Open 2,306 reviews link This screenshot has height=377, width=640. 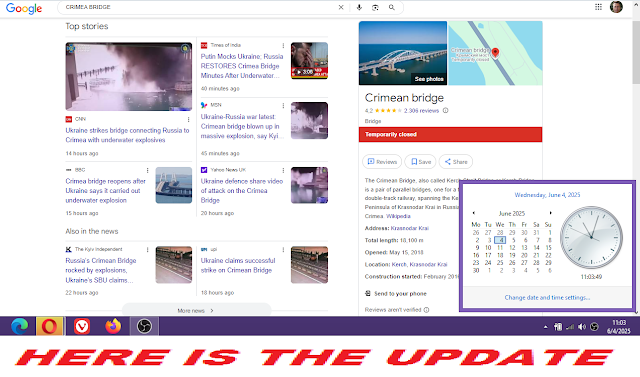click(421, 111)
